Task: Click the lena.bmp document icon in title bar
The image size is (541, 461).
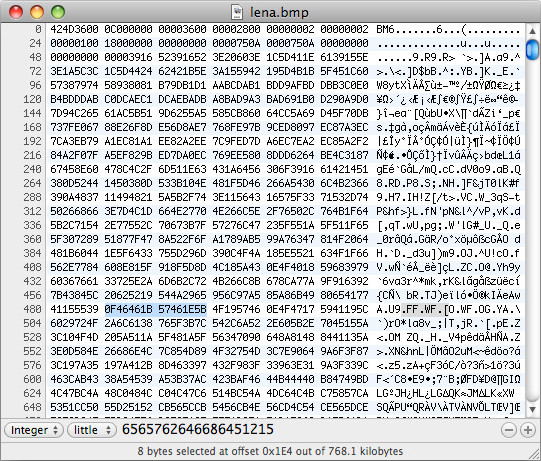Action: pos(237,12)
